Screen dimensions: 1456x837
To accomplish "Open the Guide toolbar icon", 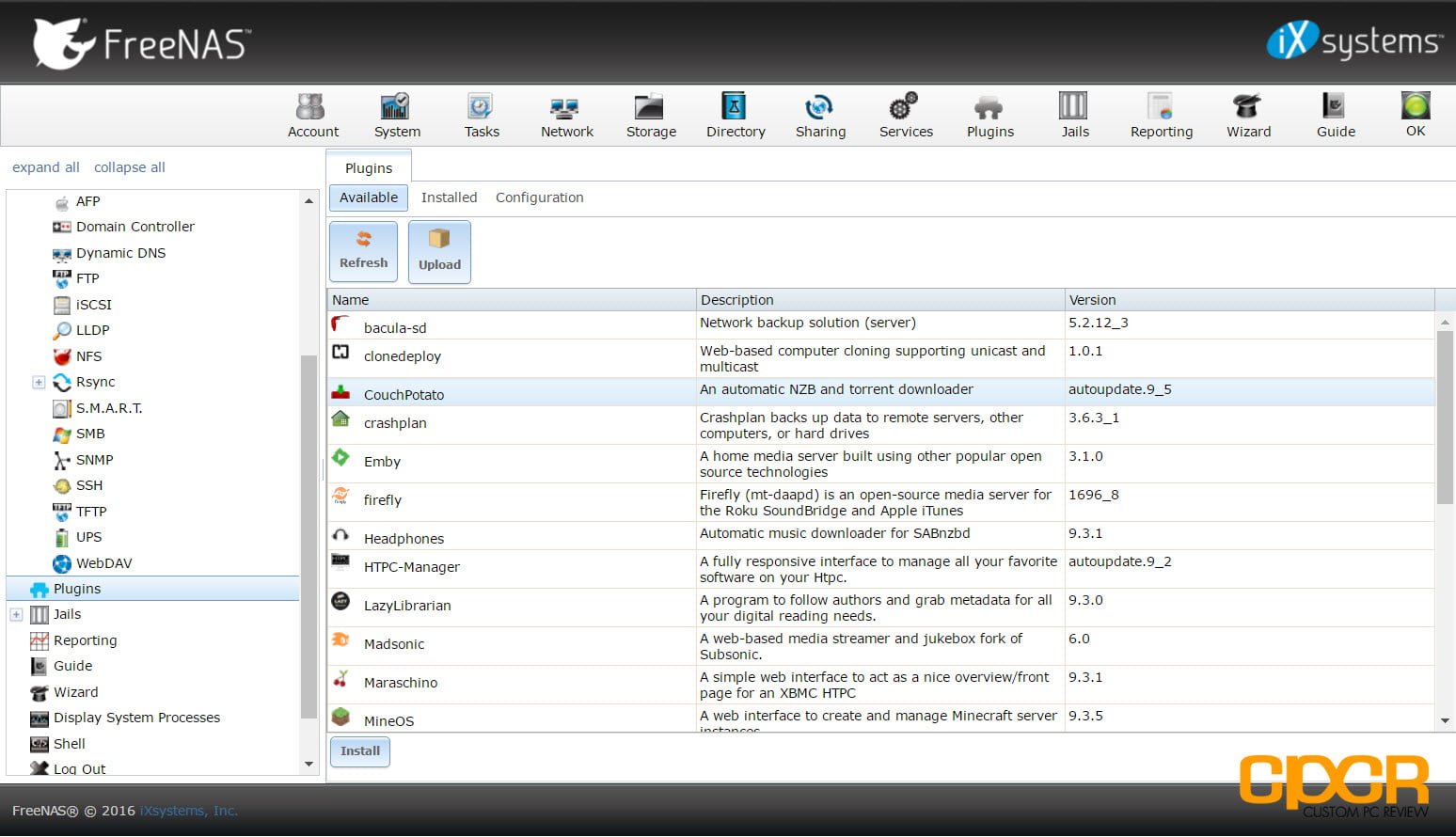I will (1336, 116).
